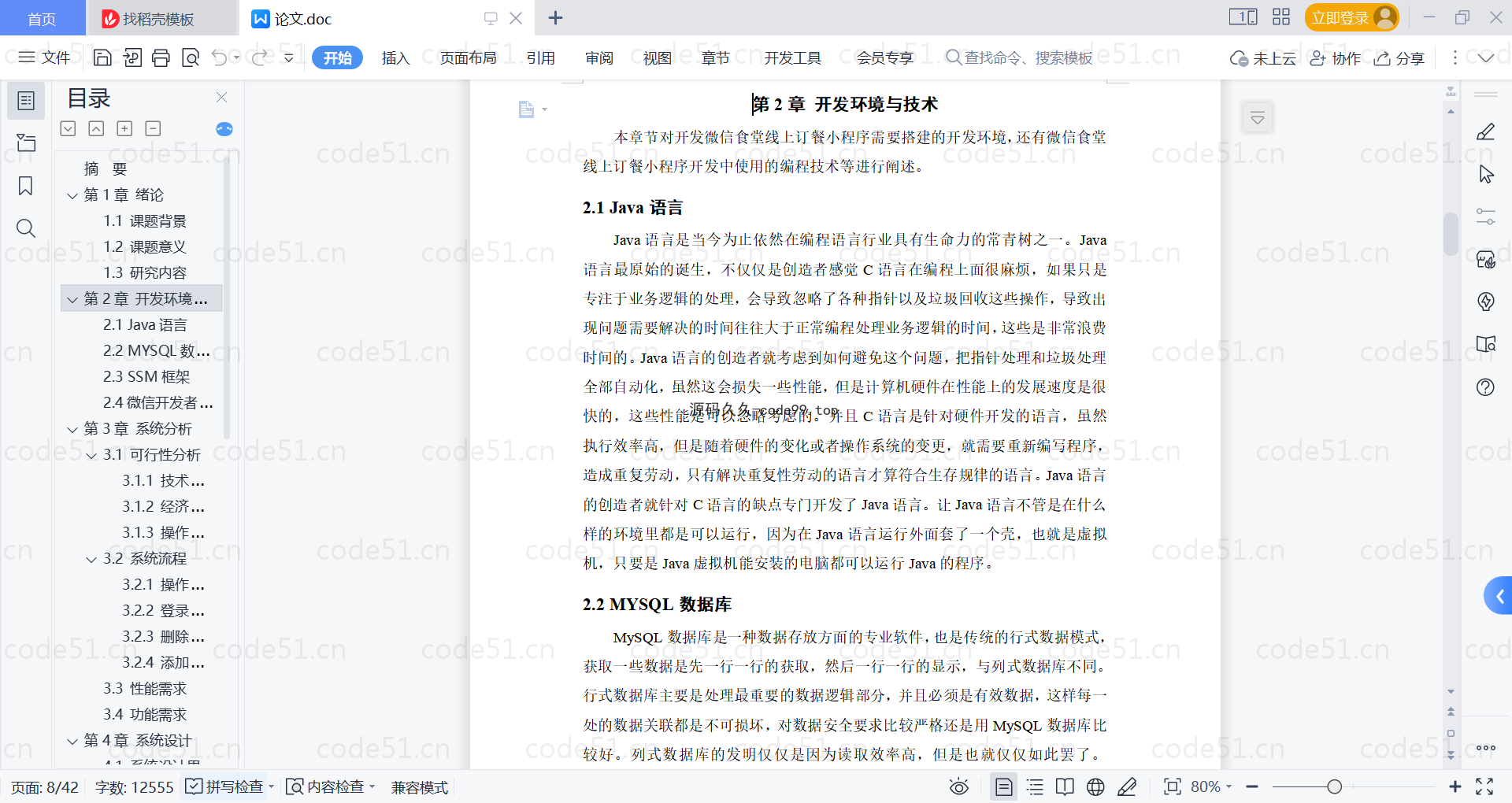Screen dimensions: 1512x803
Task: Click expand-all outline levels icon
Action: click(69, 128)
